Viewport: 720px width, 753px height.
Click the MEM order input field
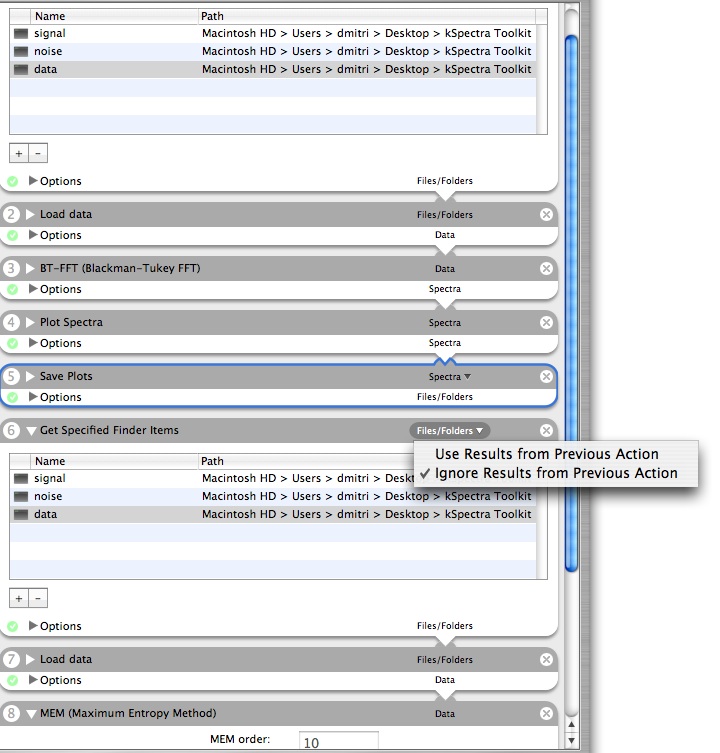tap(339, 741)
